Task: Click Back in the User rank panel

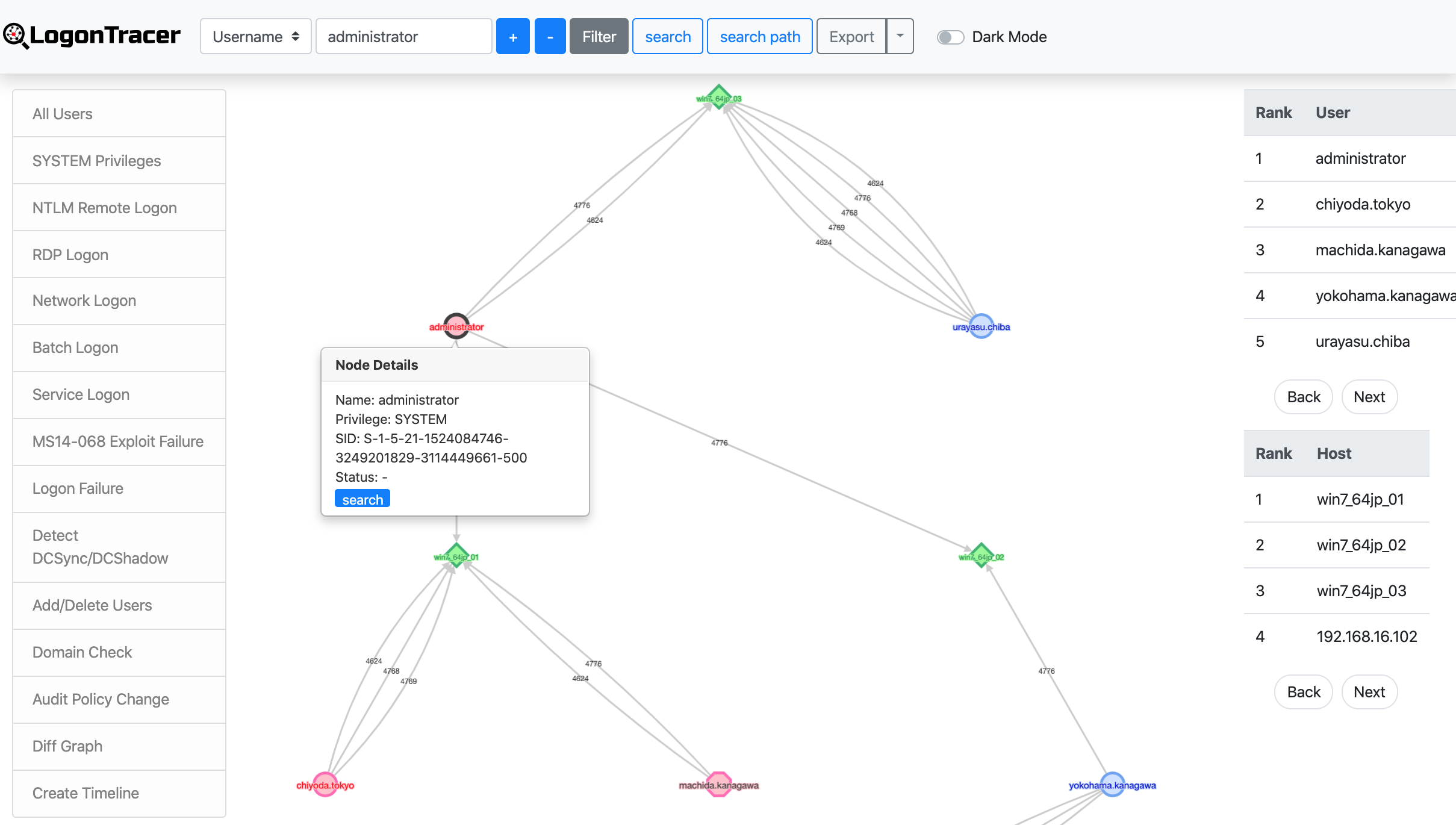Action: [1304, 396]
